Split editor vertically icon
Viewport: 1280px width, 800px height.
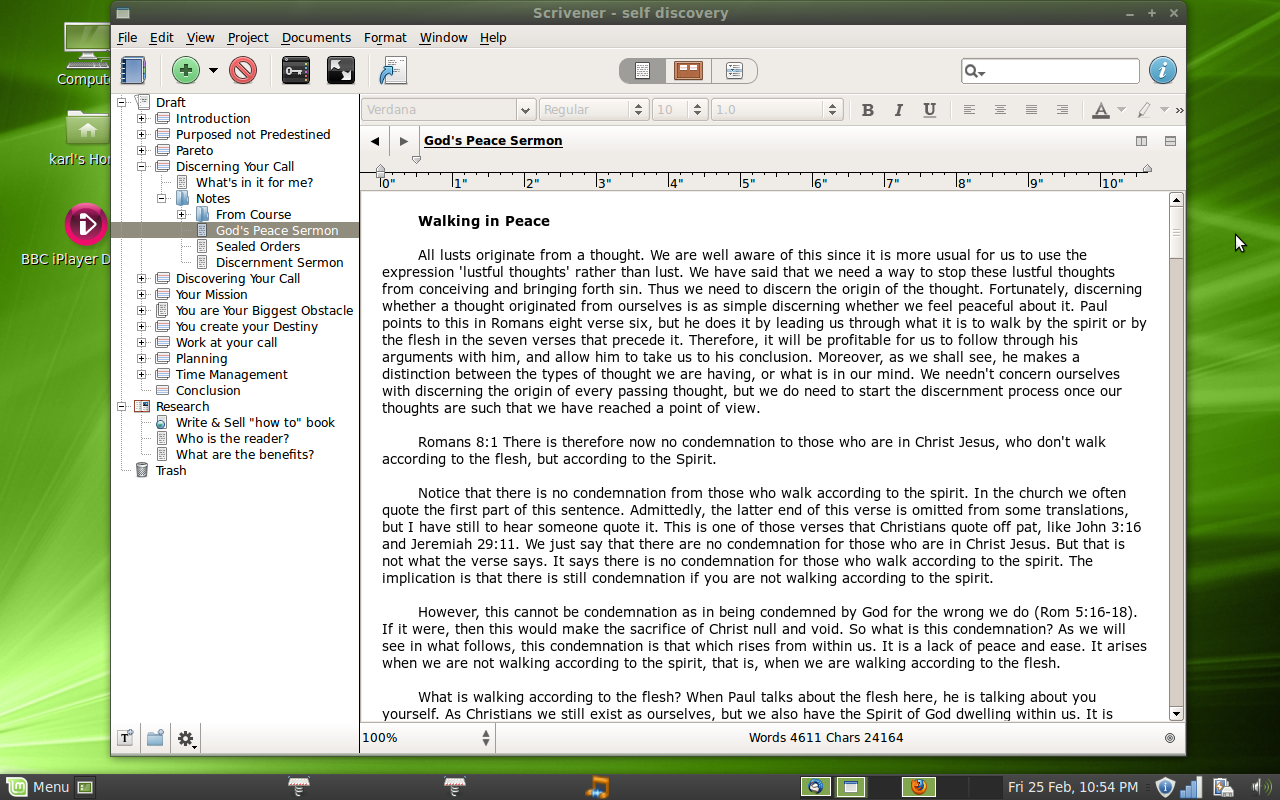coord(1141,141)
